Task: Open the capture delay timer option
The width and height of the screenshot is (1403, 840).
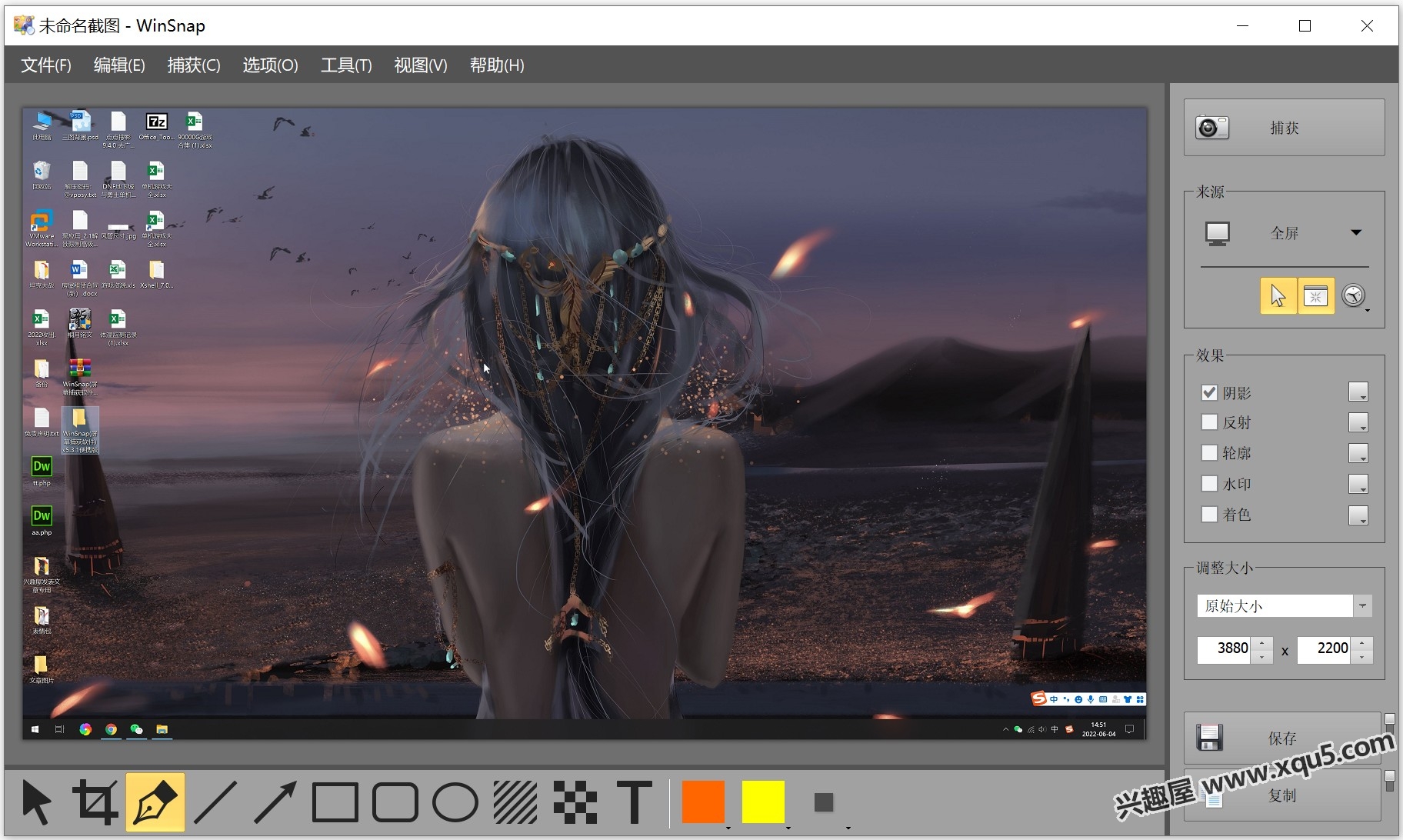Action: 1354,296
